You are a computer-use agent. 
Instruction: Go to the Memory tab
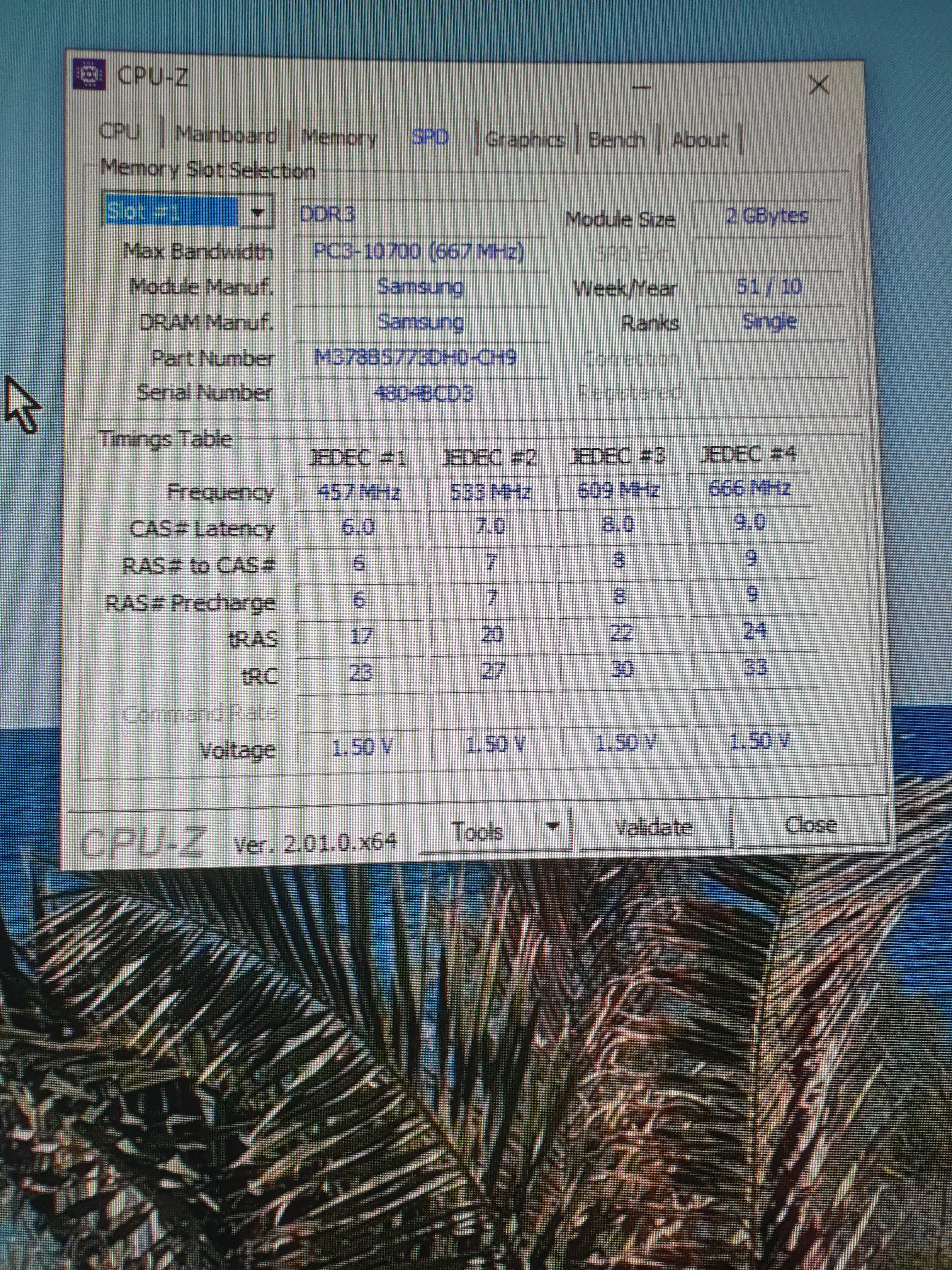pos(339,138)
